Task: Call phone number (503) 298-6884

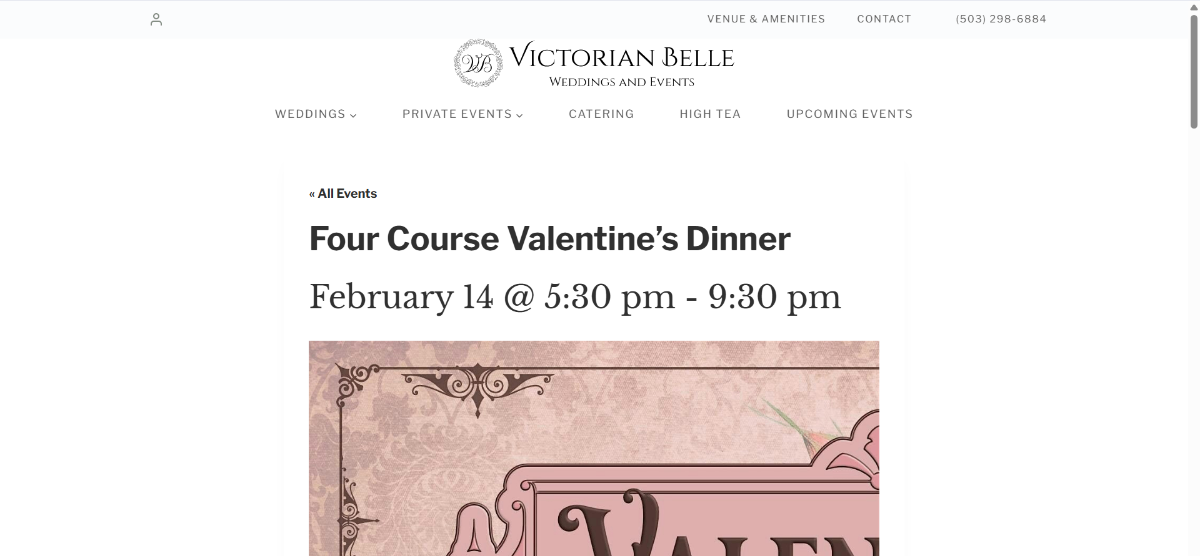Action: [x=1001, y=19]
